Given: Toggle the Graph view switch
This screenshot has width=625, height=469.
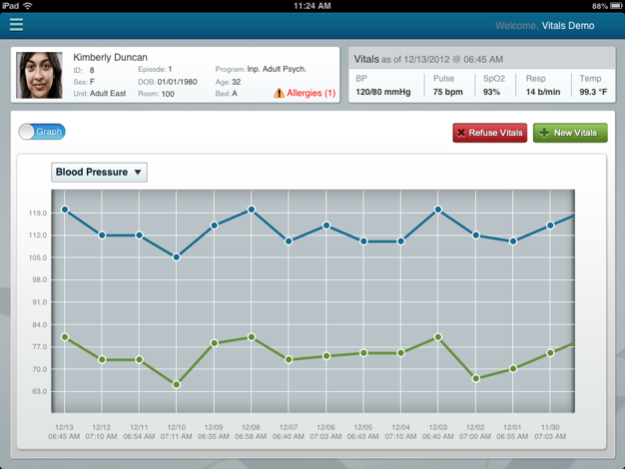Looking at the screenshot, I should point(42,132).
